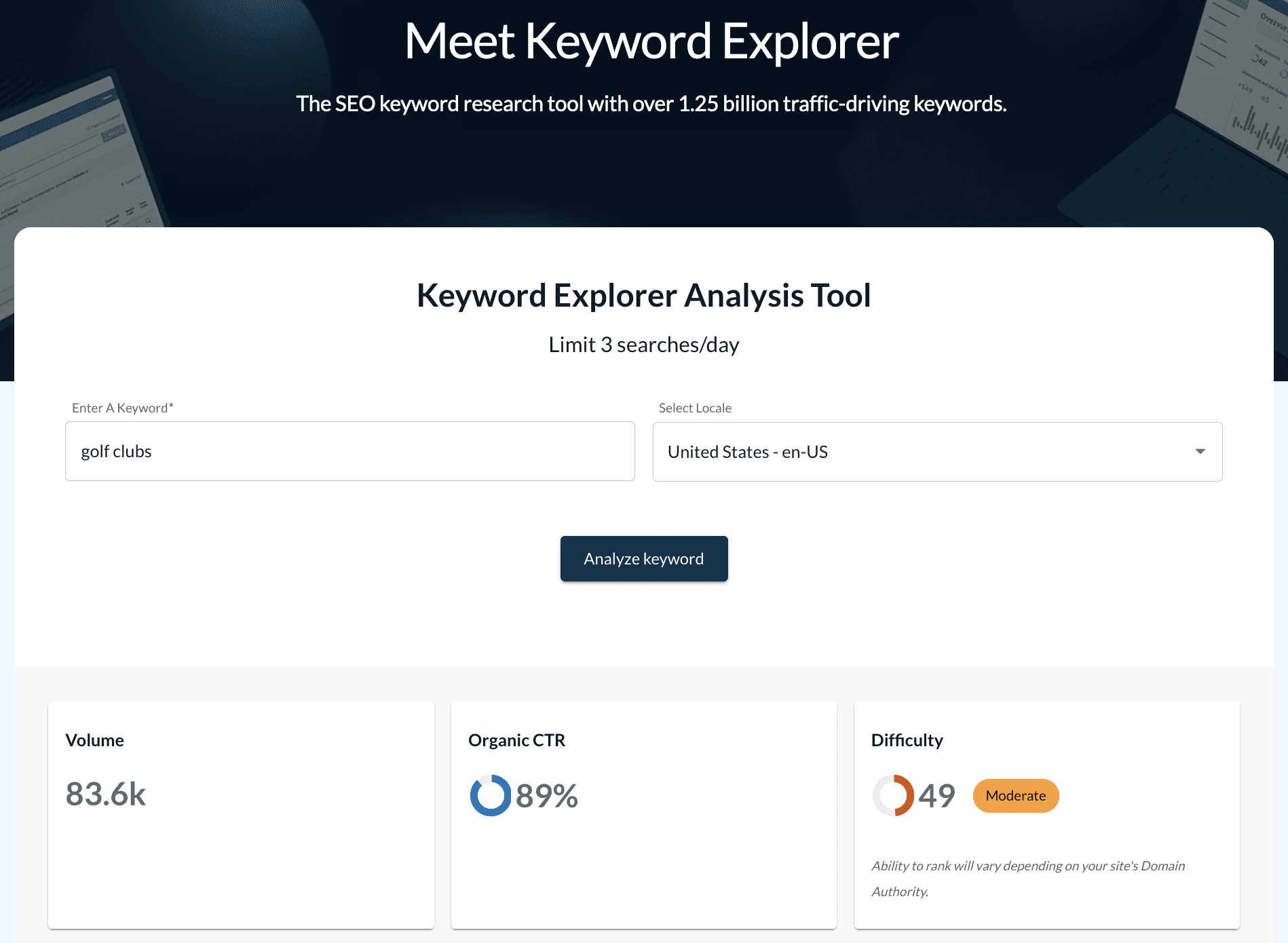Viewport: 1288px width, 943px height.
Task: Open the United States - en-US locale selector
Action: coord(936,452)
